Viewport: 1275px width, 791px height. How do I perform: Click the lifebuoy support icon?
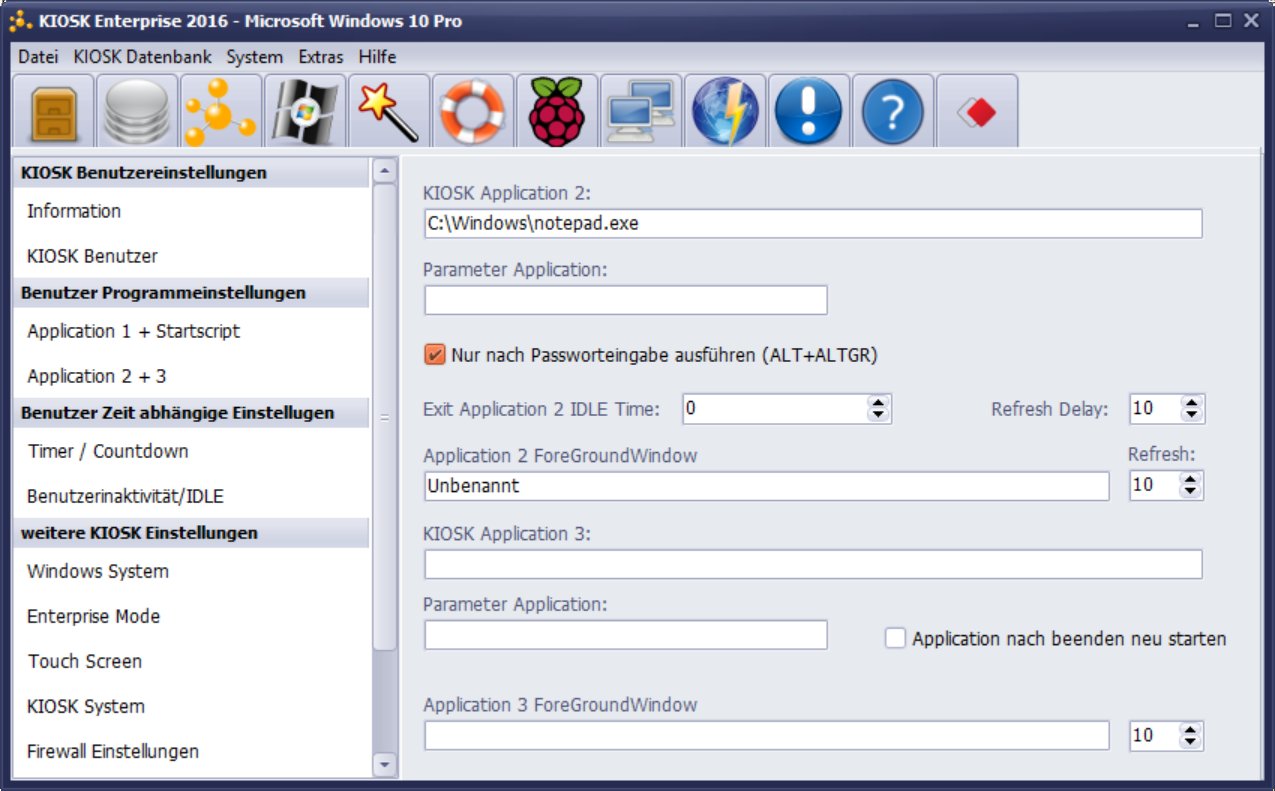point(473,112)
